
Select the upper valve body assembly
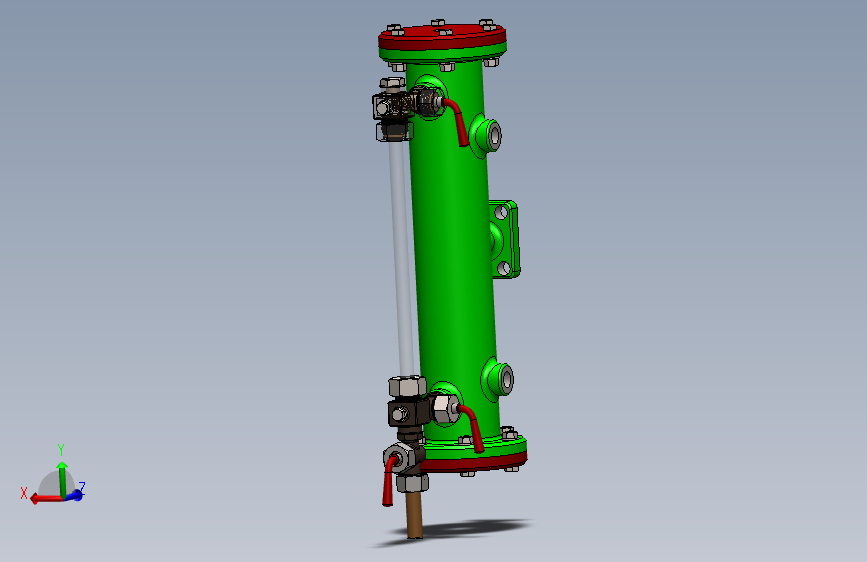click(394, 105)
